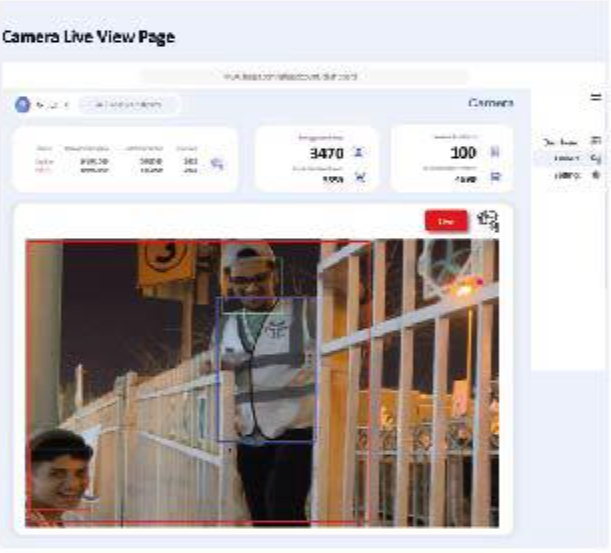Click the red Live button
Screen dimensions: 611x553
(x=445, y=221)
